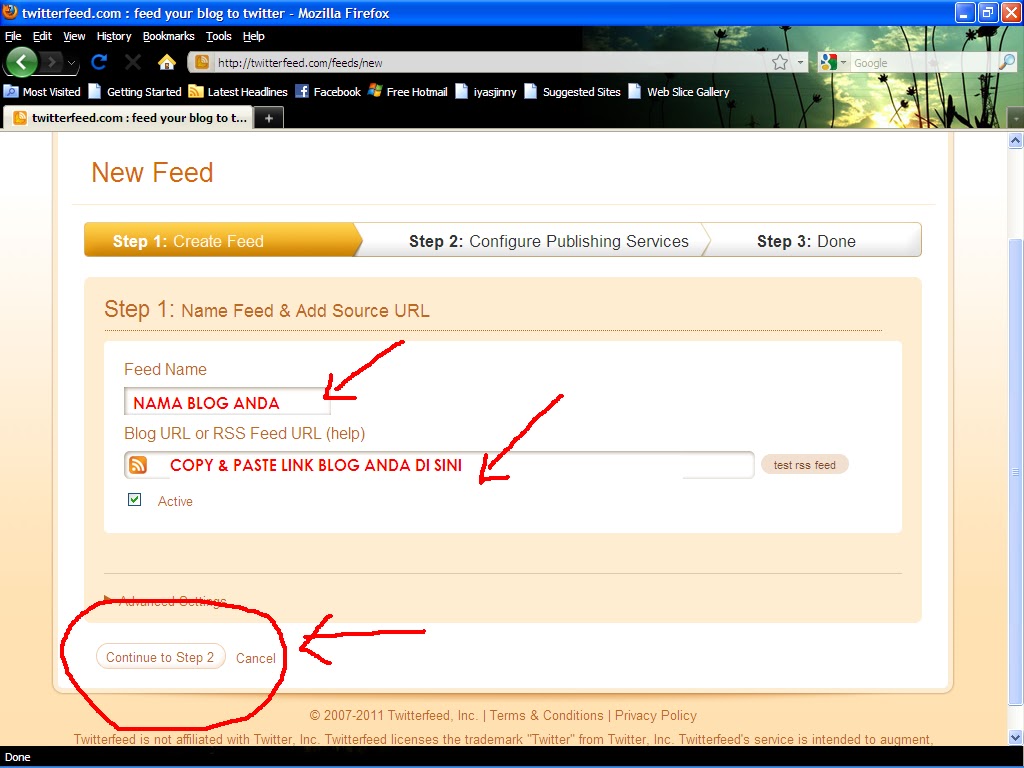Image resolution: width=1024 pixels, height=768 pixels.
Task: Bookmark this page with the star icon
Action: pyautogui.click(x=780, y=63)
